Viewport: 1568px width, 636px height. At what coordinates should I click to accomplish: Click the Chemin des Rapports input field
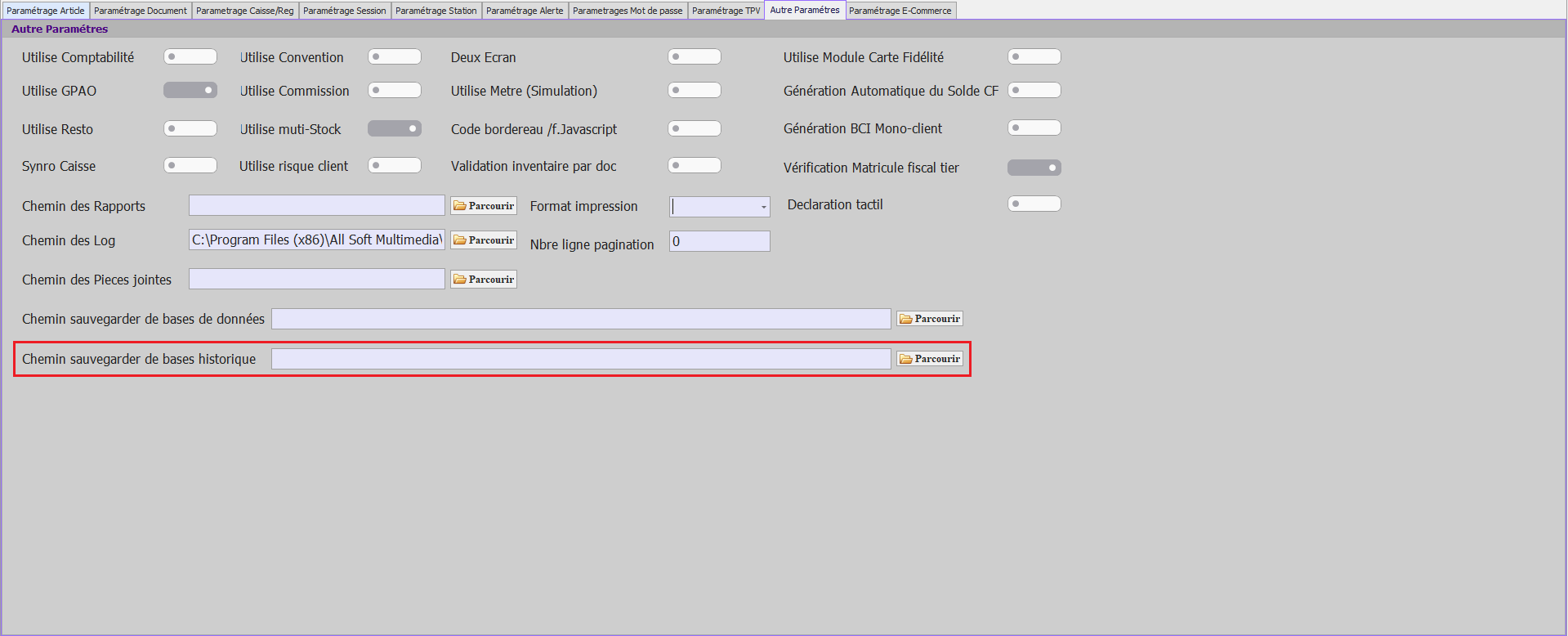tap(317, 205)
